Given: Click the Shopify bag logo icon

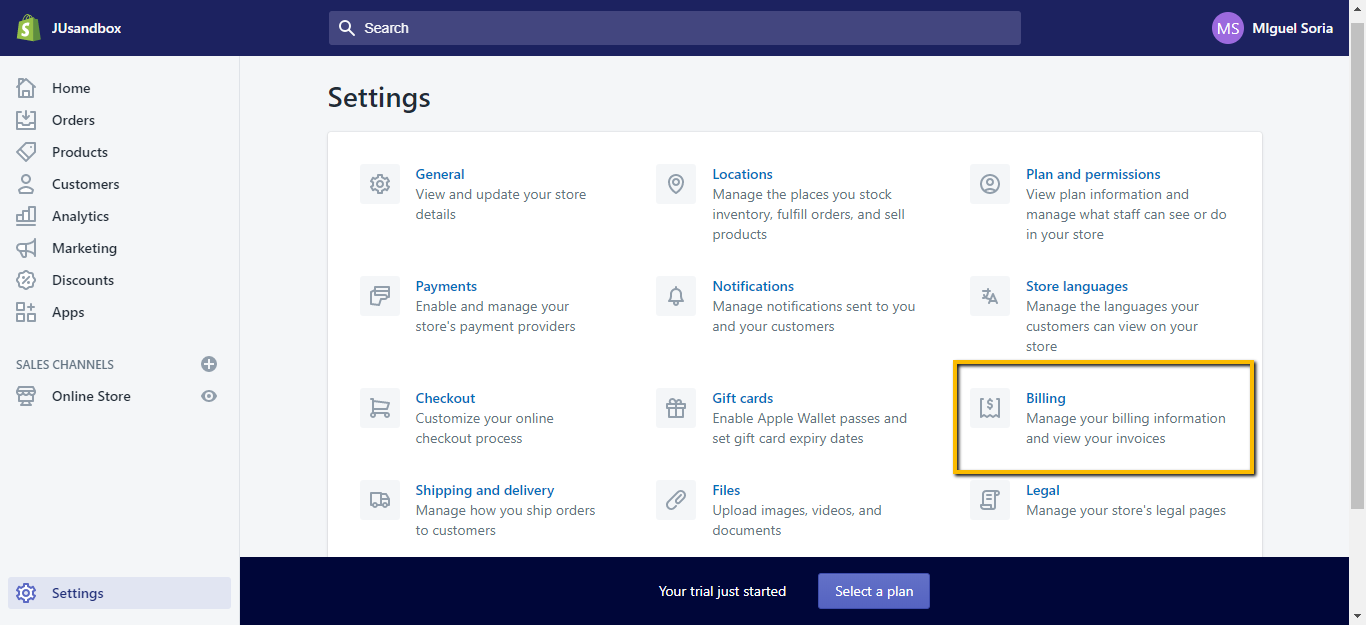Looking at the screenshot, I should 28,28.
